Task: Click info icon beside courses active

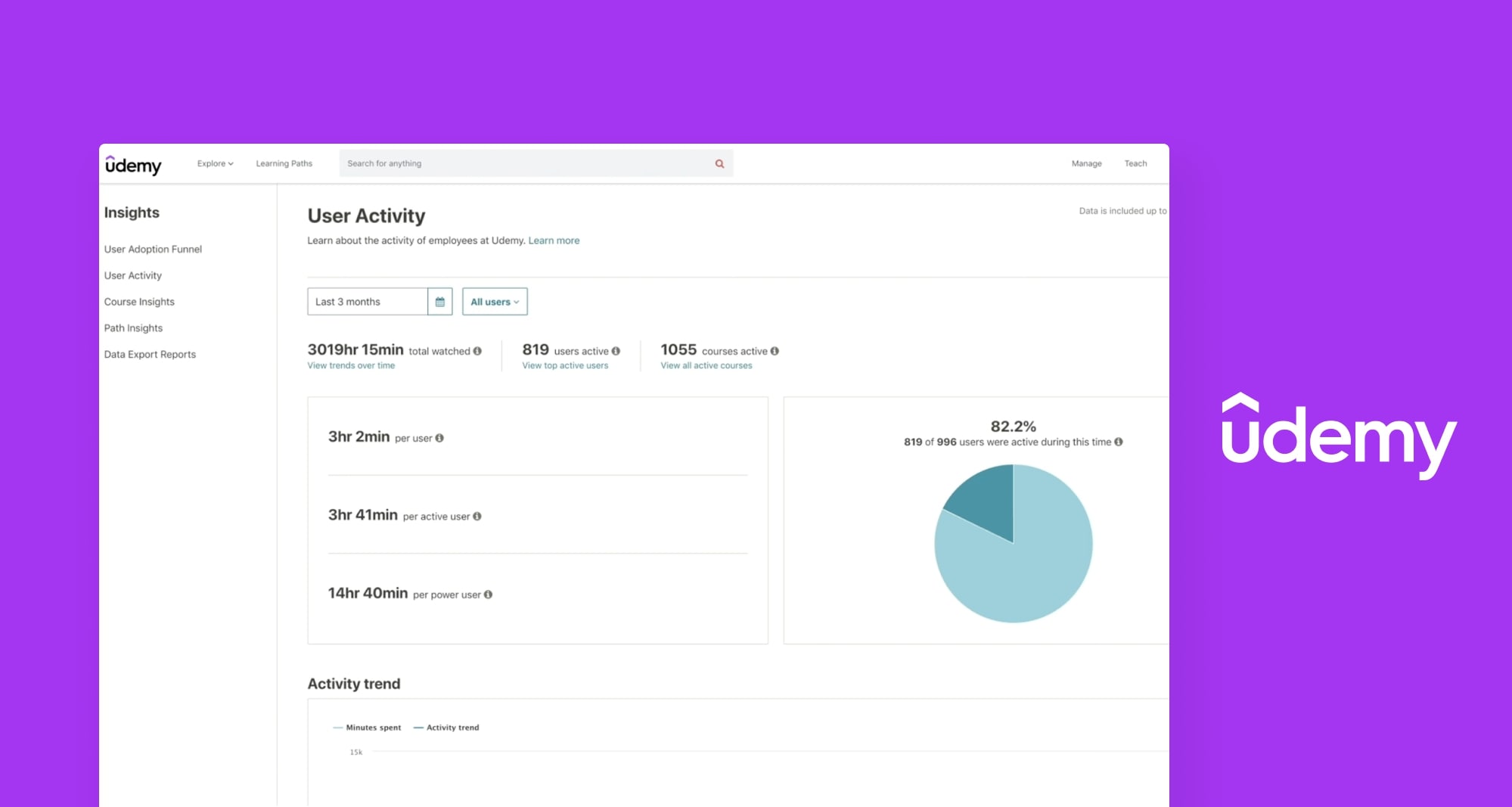Action: point(775,351)
